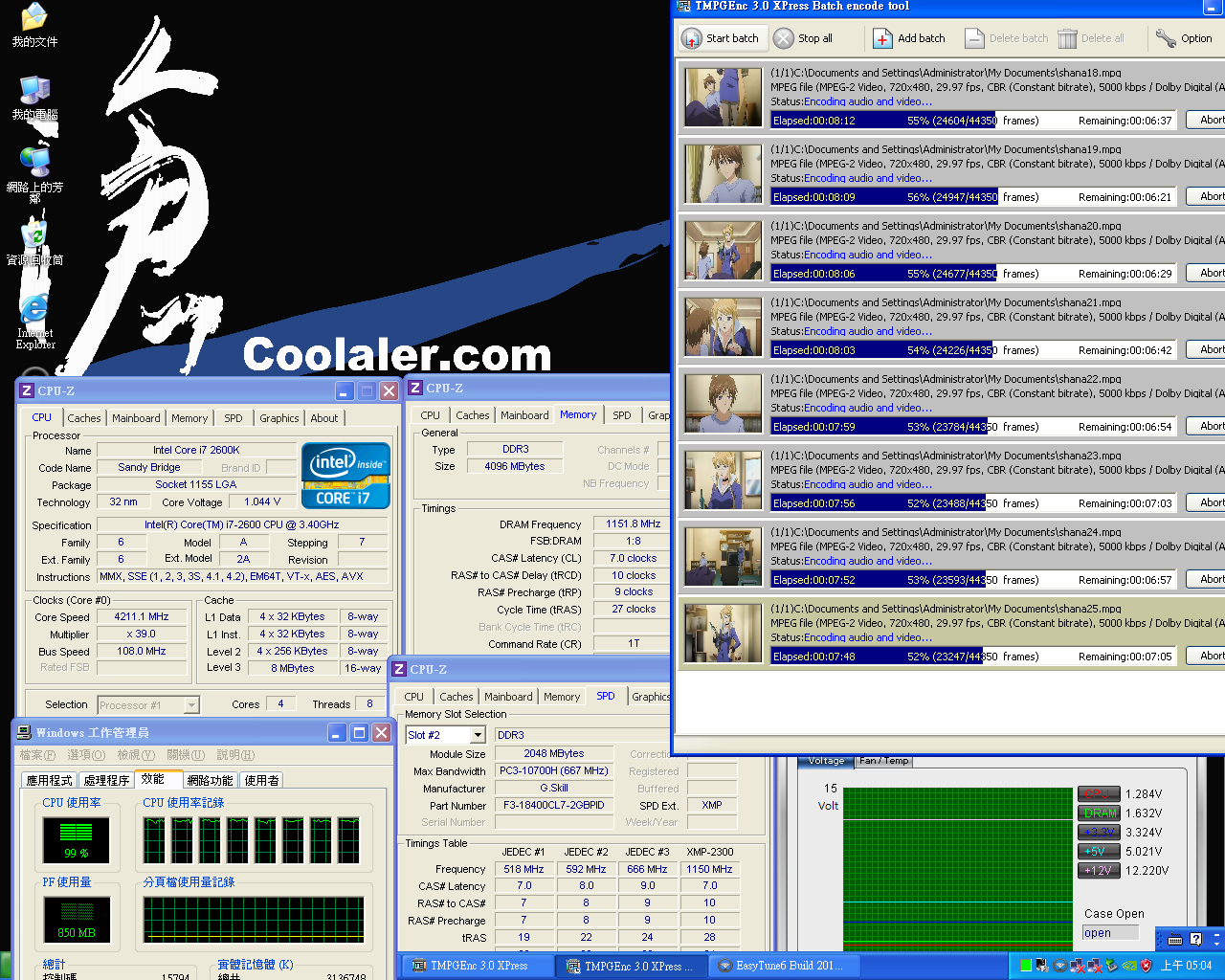This screenshot has height=980, width=1225.
Task: Click Core Speed value 4211.1 MHz
Action: click(142, 617)
